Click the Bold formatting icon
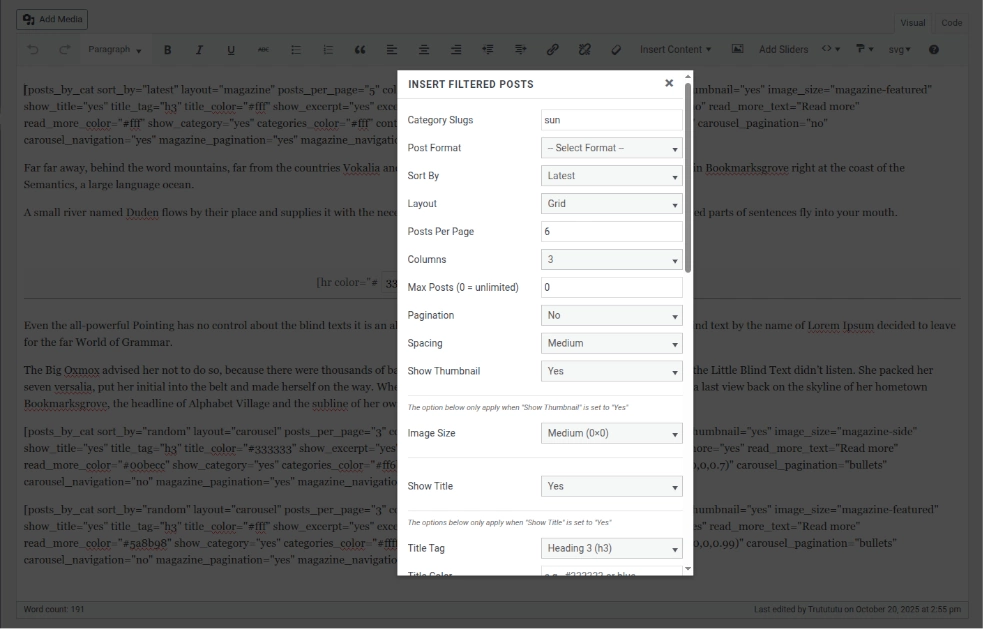Screen dimensions: 983x629 [x=167, y=49]
